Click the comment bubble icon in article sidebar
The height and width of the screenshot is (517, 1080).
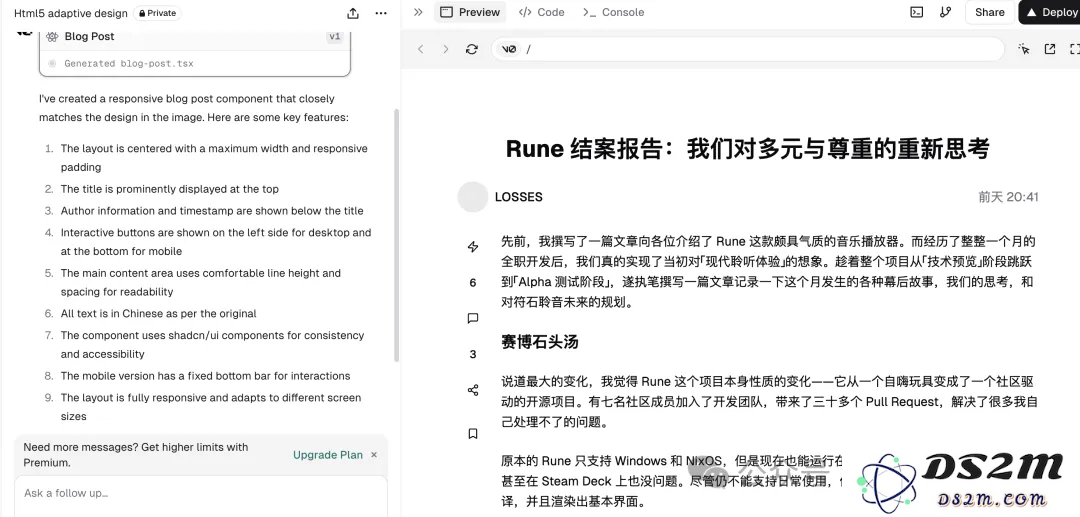click(472, 318)
